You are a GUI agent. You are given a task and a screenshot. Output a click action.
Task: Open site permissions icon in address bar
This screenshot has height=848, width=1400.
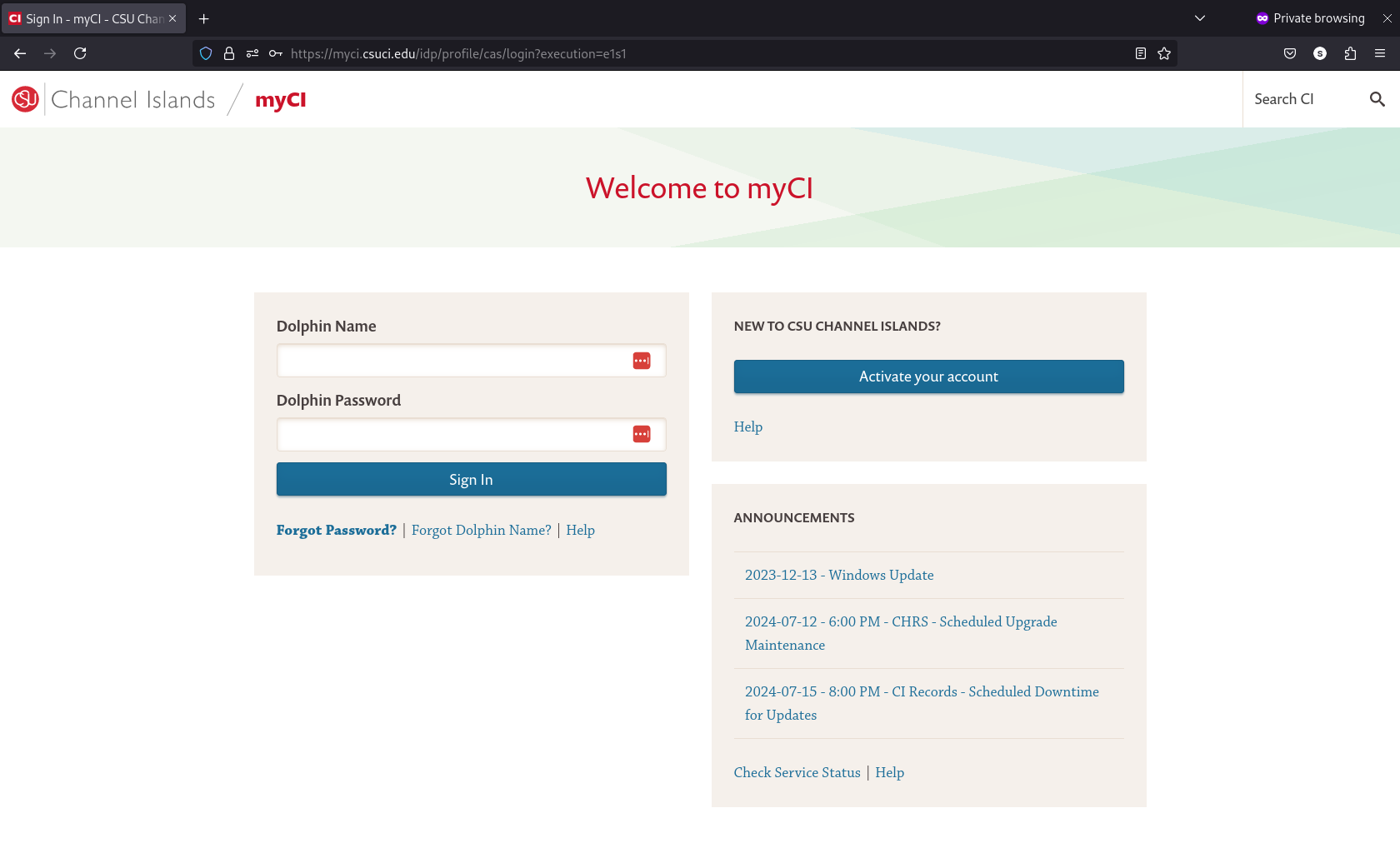point(252,53)
